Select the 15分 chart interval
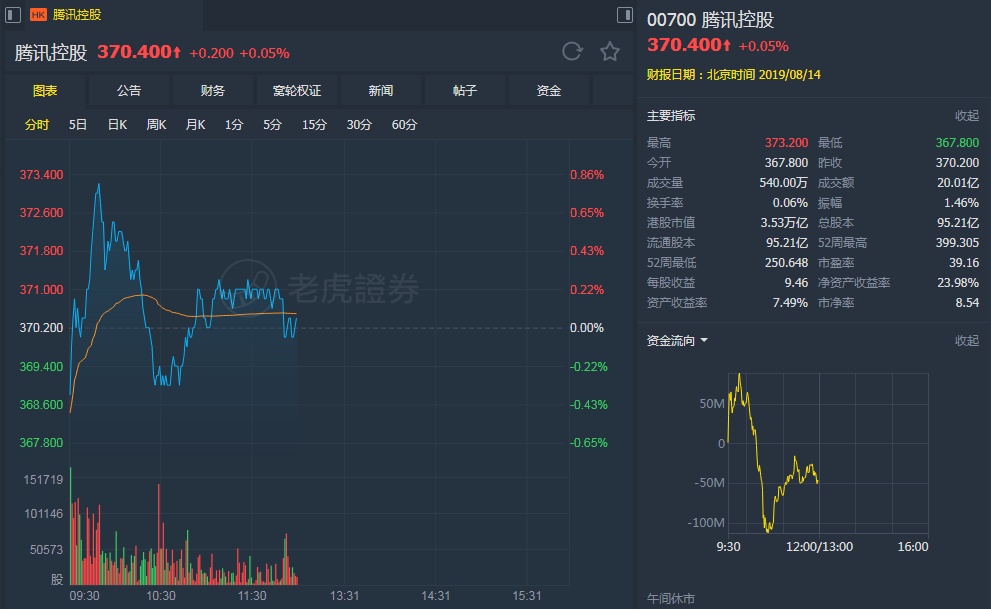Viewport: 991px width, 609px height. 314,125
